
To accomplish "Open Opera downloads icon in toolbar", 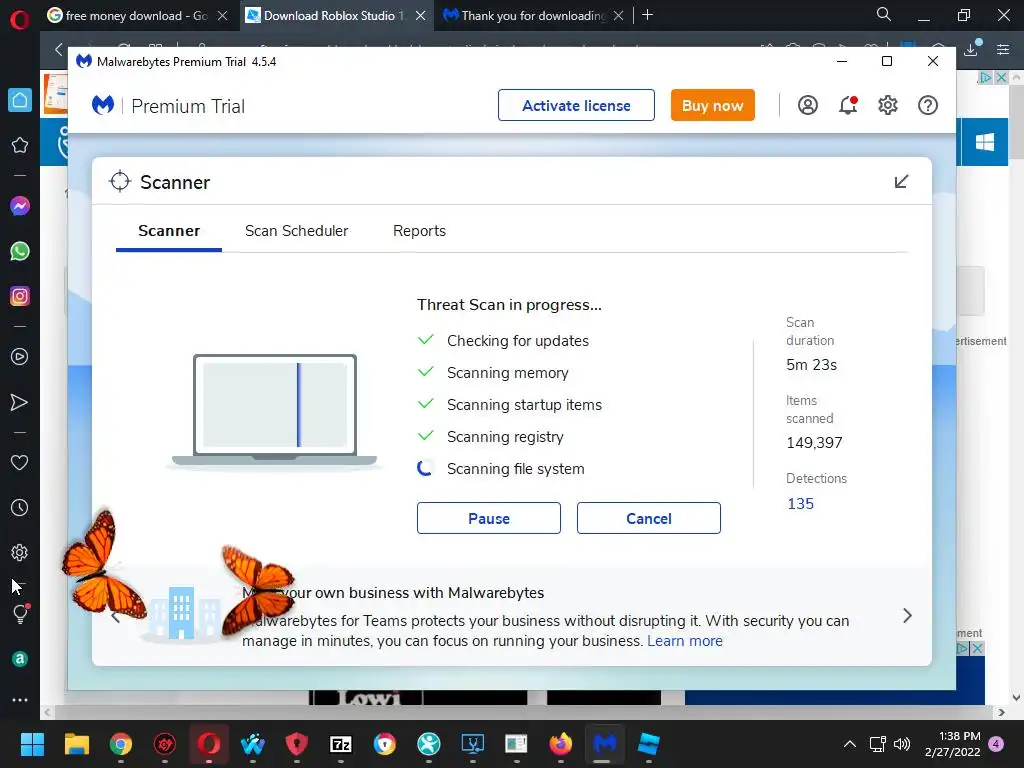I will pos(972,49).
